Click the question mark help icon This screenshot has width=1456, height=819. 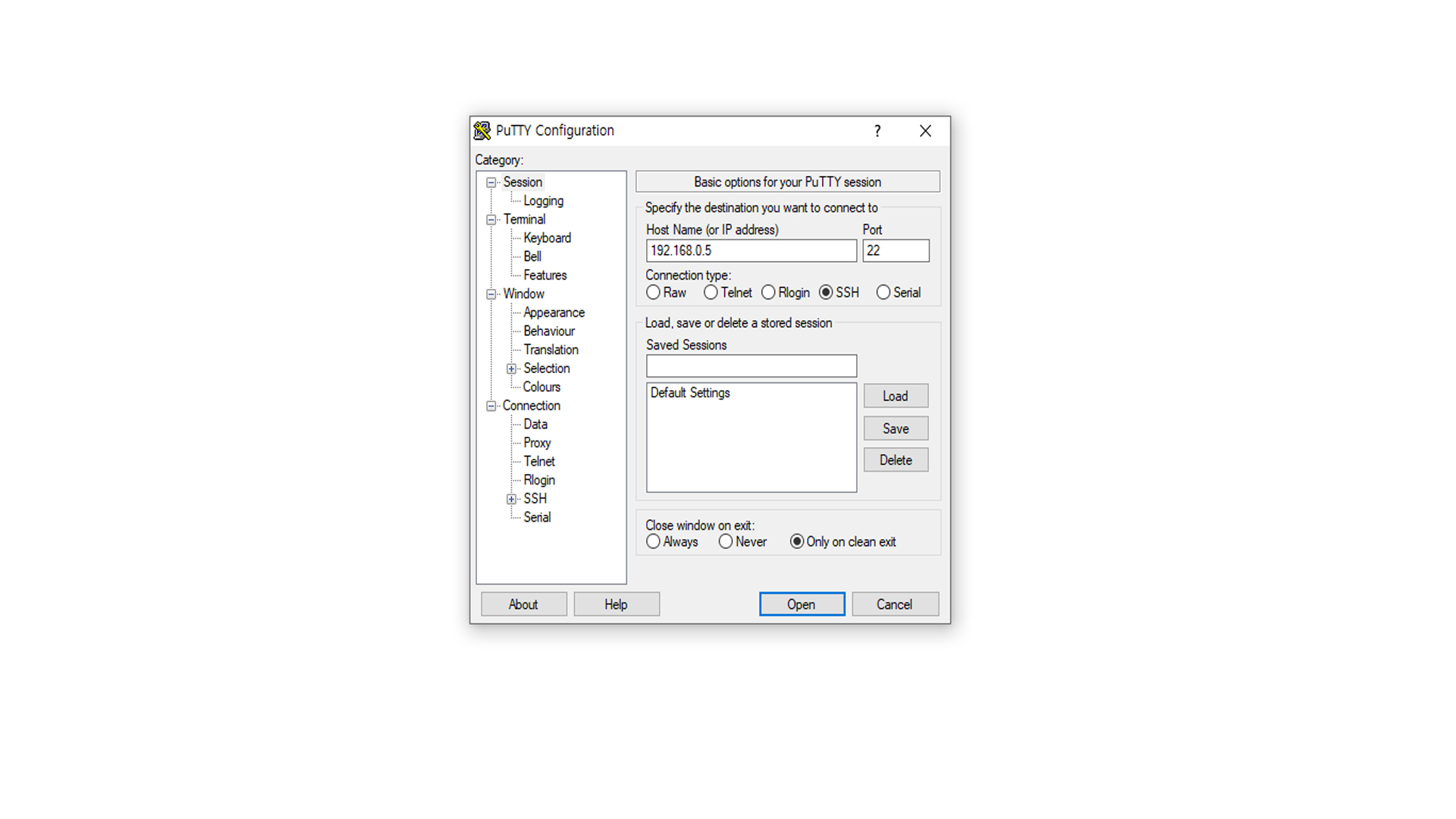877,130
